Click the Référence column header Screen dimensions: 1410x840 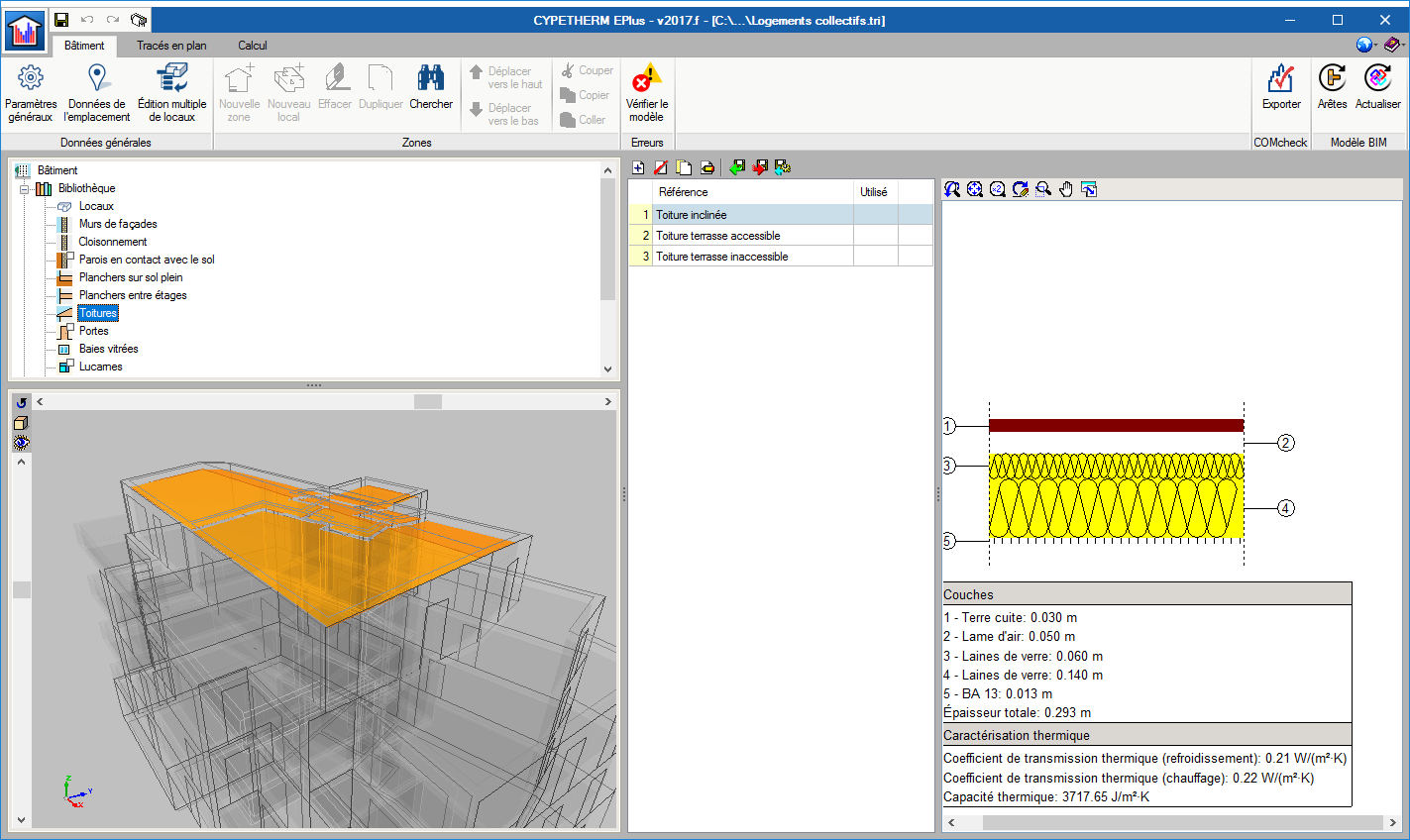click(x=753, y=192)
